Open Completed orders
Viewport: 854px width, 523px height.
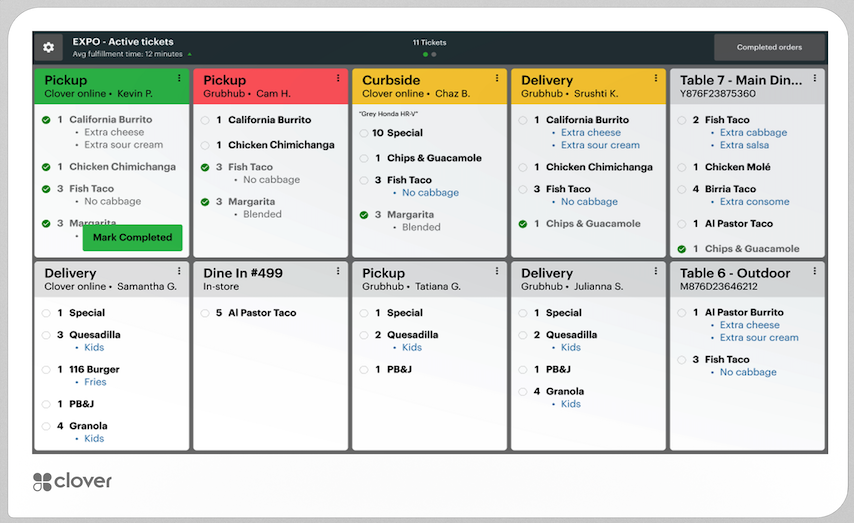(x=769, y=47)
